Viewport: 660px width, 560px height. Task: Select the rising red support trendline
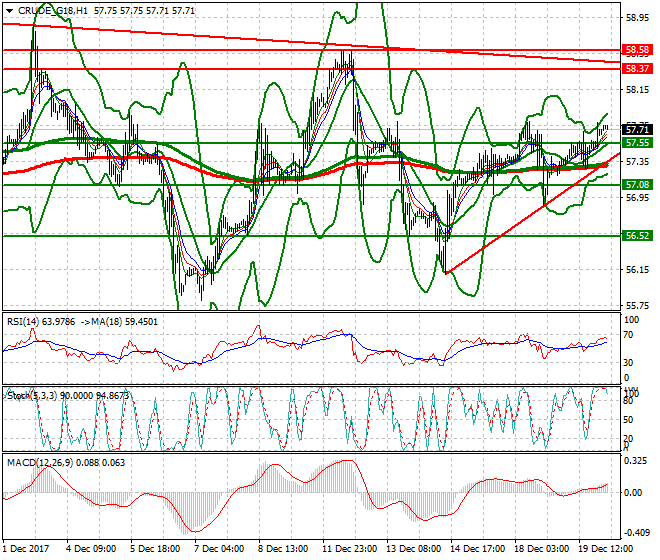(520, 220)
